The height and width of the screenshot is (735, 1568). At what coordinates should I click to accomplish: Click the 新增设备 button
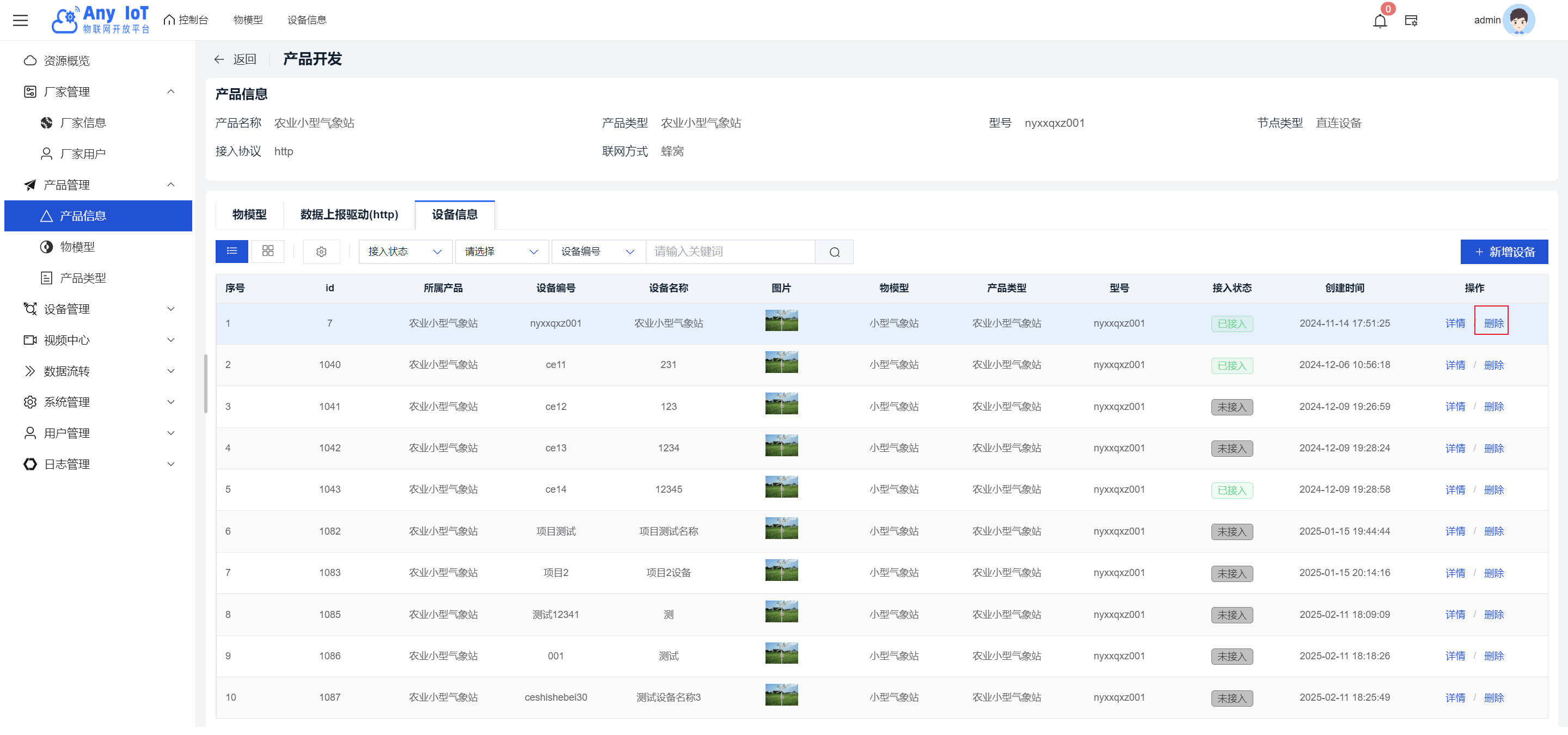(x=1503, y=252)
